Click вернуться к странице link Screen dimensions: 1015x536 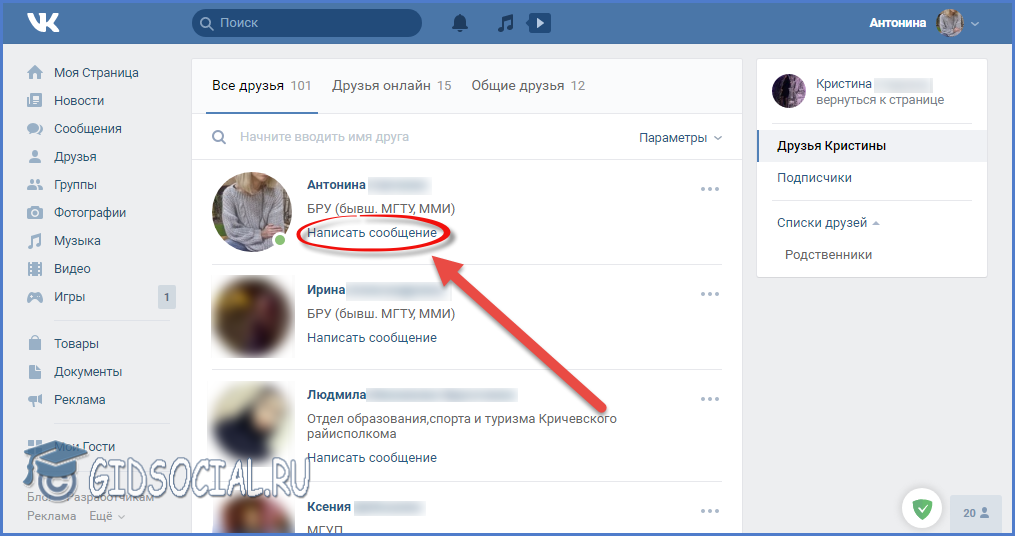coord(880,100)
